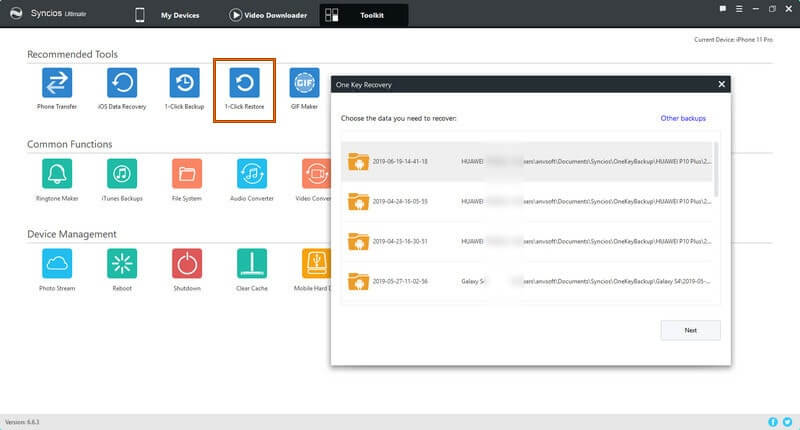This screenshot has width=800, height=430.
Task: Click the Reboot device icon
Action: (122, 263)
